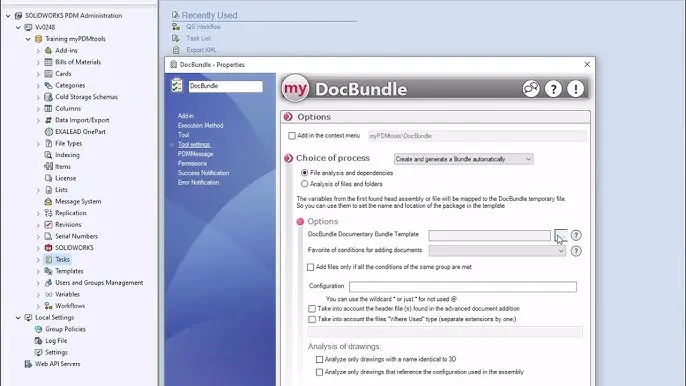
Task: Check Analyze only drawings that reference configuration
Action: pos(319,372)
